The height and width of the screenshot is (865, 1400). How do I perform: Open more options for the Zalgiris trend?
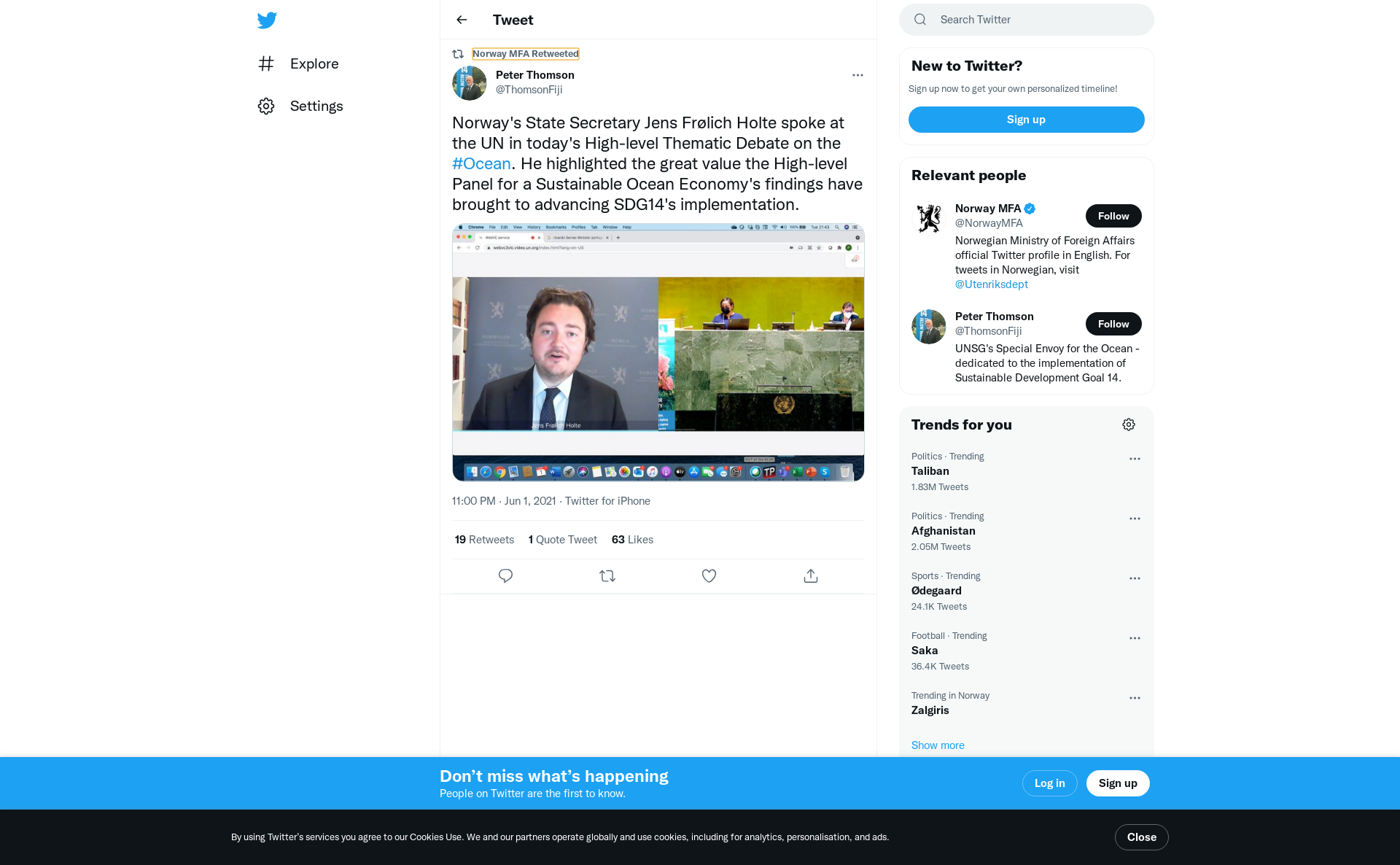pyautogui.click(x=1135, y=698)
